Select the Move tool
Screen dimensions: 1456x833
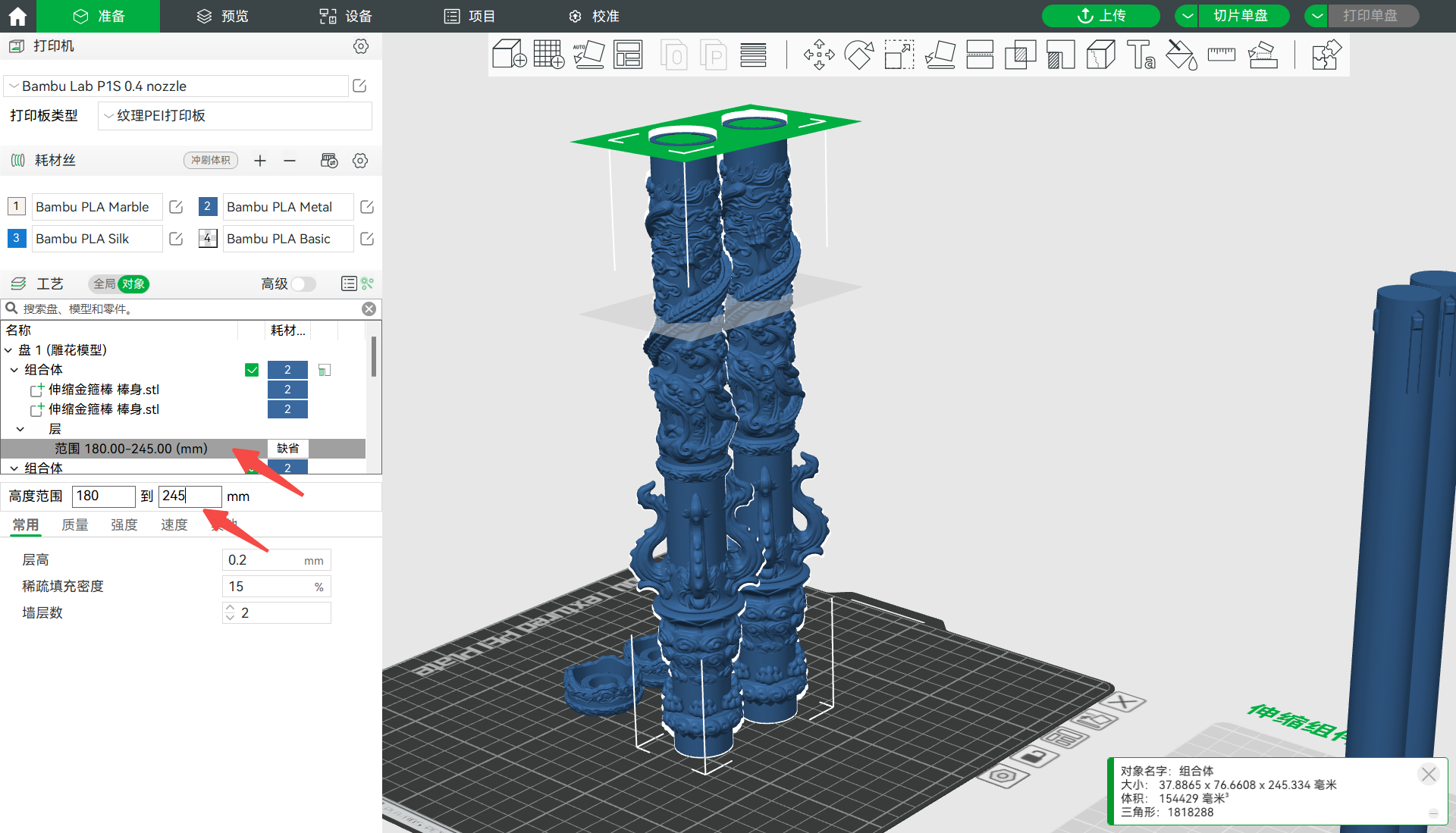819,55
